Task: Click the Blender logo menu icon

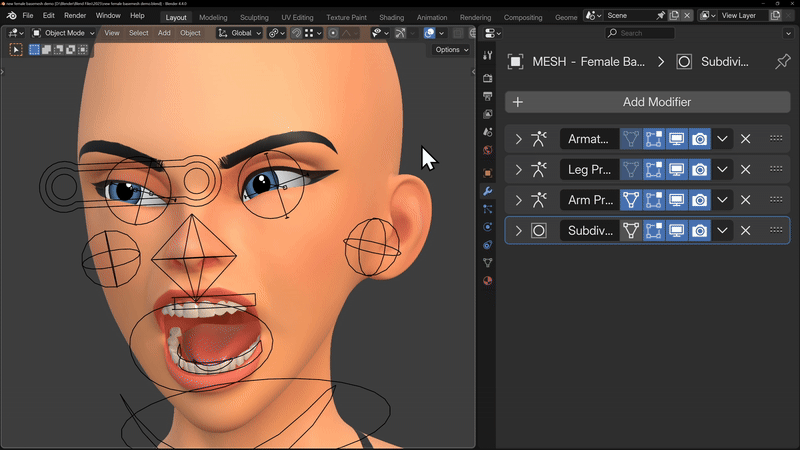Action: click(x=11, y=16)
